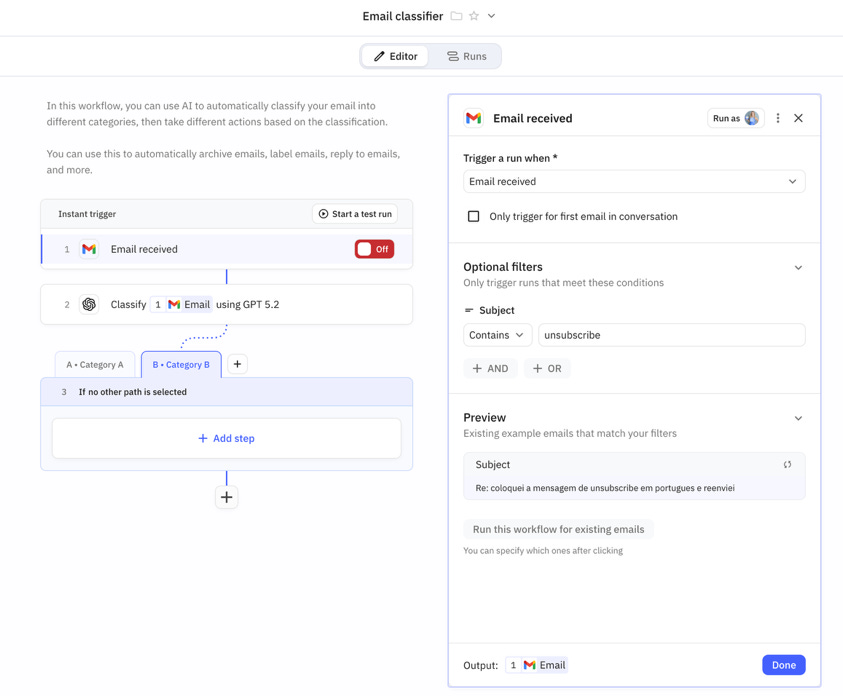Click the Email classifier title
The width and height of the screenshot is (843, 696).
tap(403, 16)
